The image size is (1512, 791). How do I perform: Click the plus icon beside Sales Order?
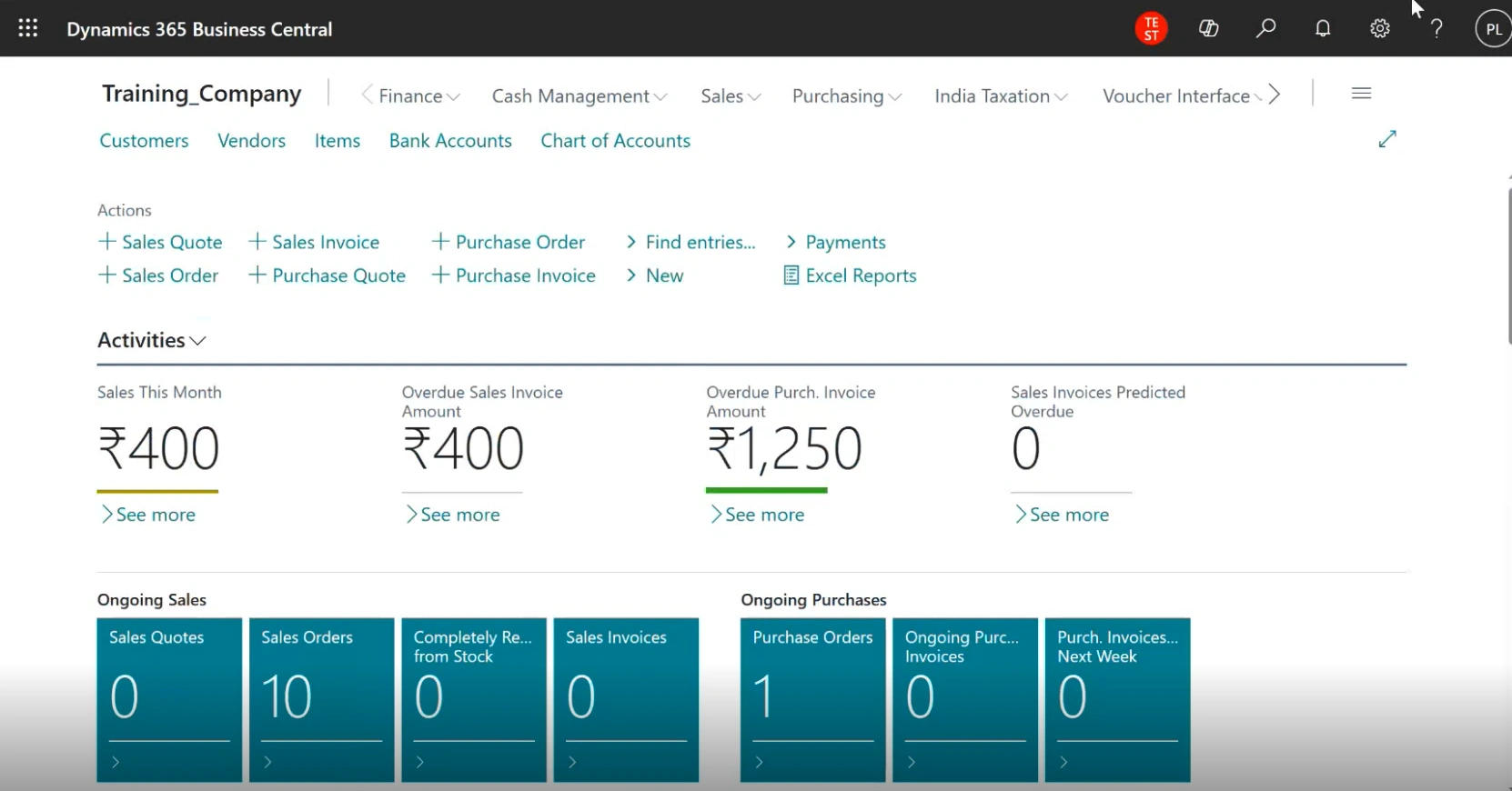point(106,275)
